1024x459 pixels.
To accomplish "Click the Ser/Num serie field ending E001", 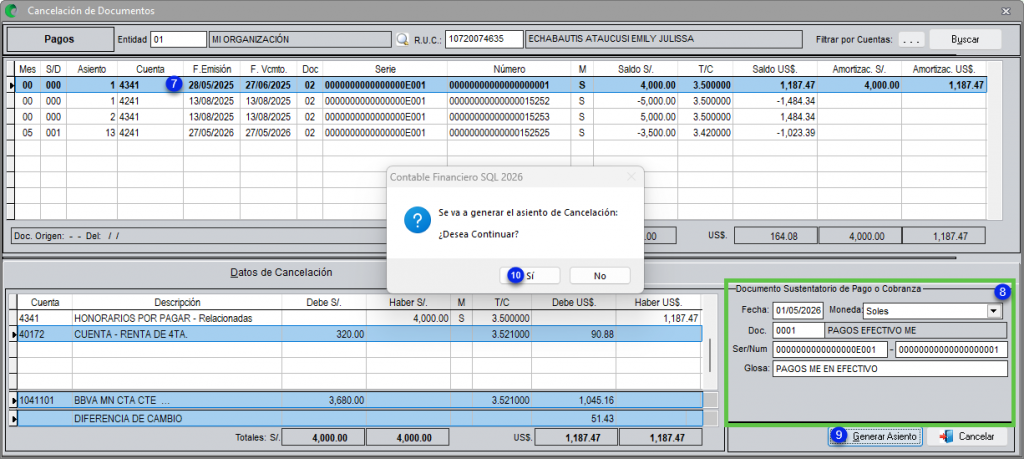I will click(x=829, y=350).
